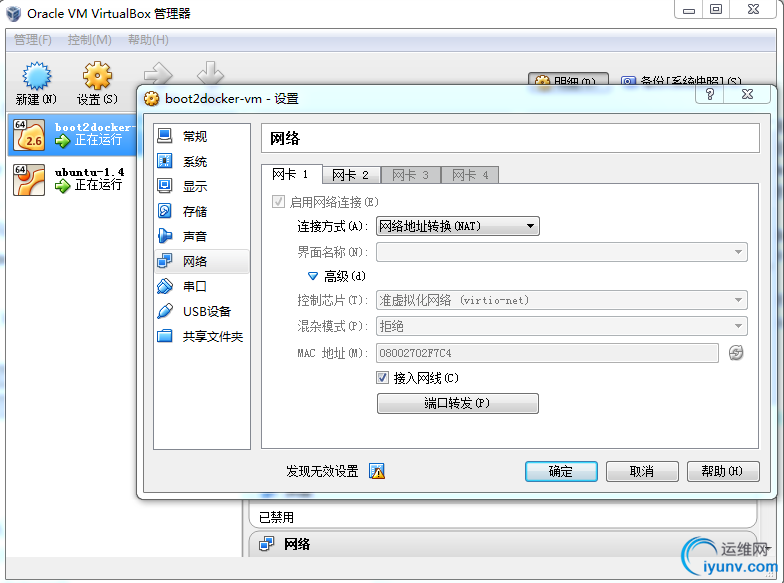Click ubuntu-1.4 VM icon in list
784x583 pixels.
(28, 180)
